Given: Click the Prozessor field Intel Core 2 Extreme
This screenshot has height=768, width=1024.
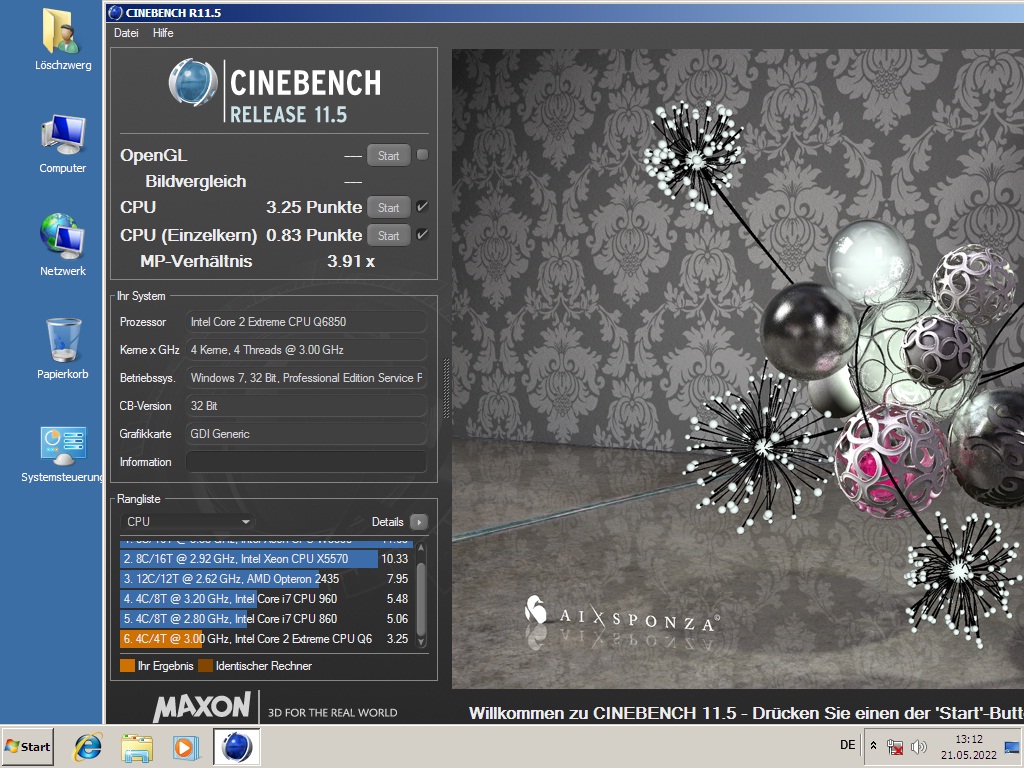Looking at the screenshot, I should pos(306,322).
